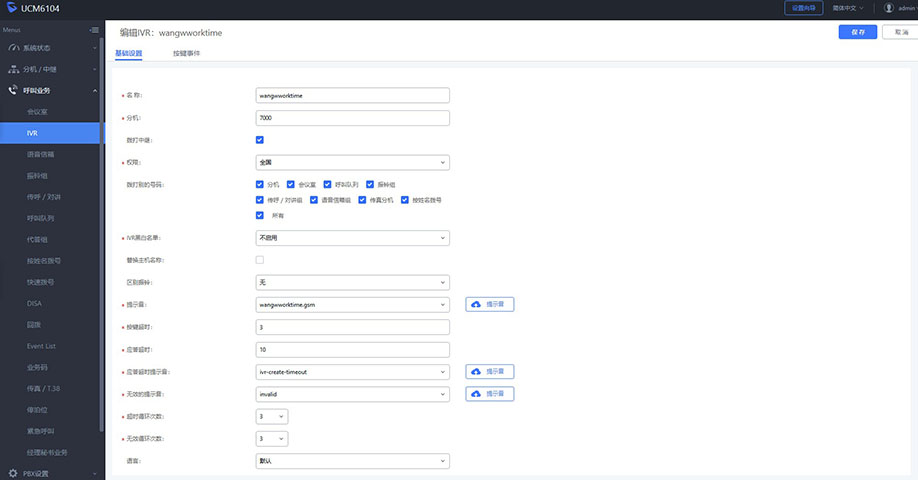
Task: Open the invalid prompt dropdown
Action: (352, 394)
